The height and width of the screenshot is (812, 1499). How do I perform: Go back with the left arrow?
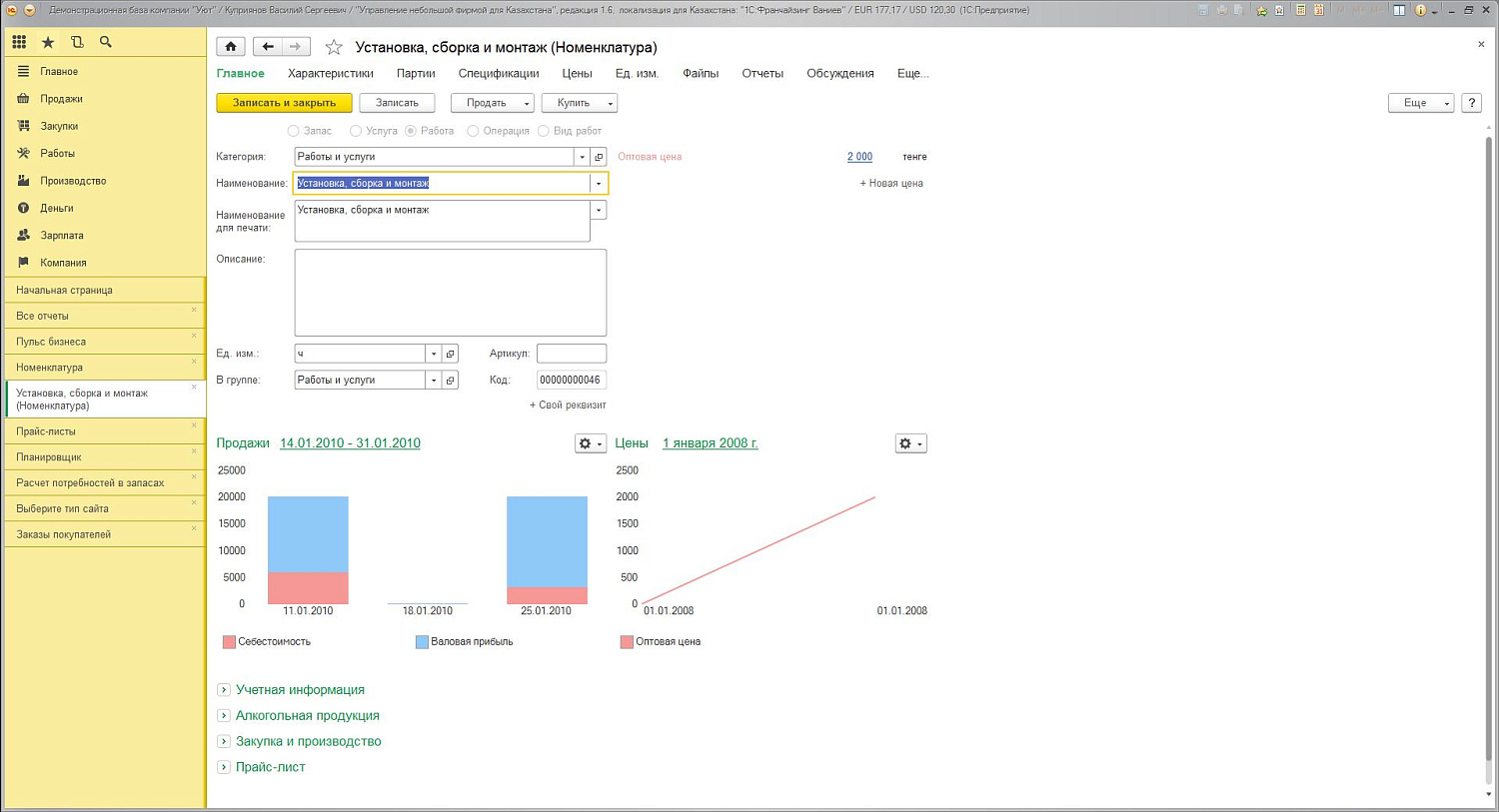click(267, 47)
